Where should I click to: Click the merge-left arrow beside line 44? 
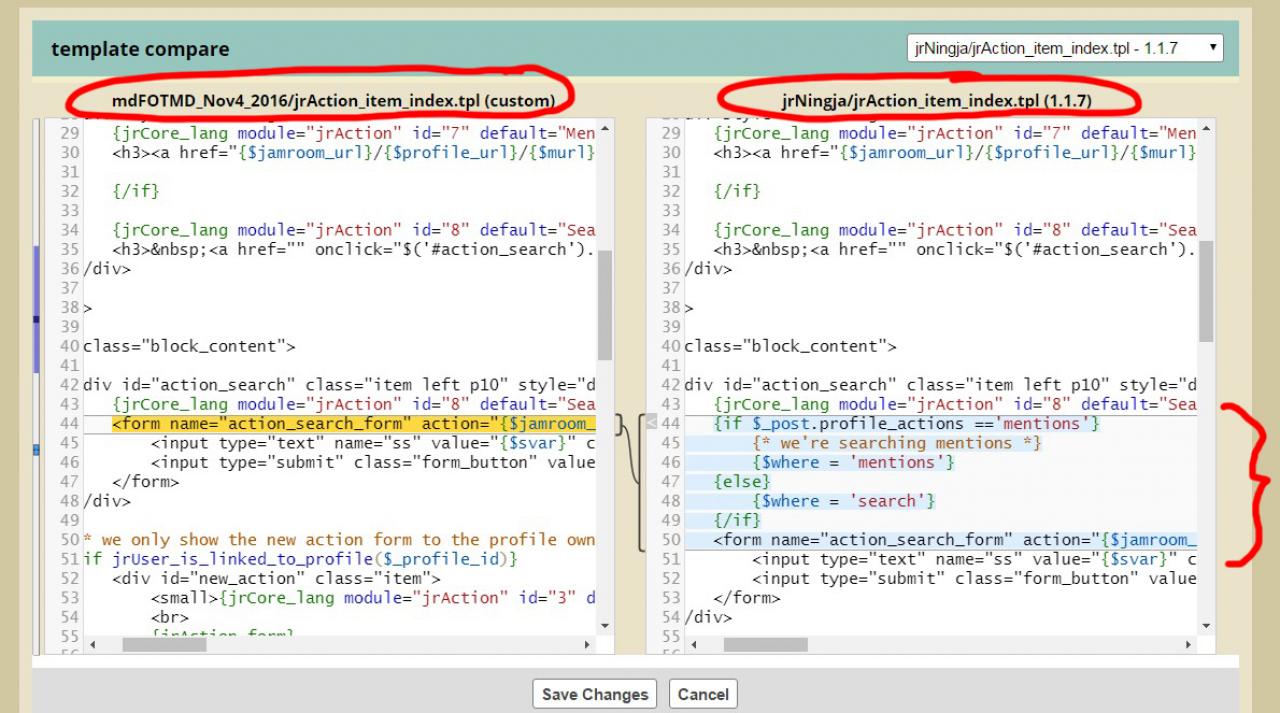tap(651, 424)
